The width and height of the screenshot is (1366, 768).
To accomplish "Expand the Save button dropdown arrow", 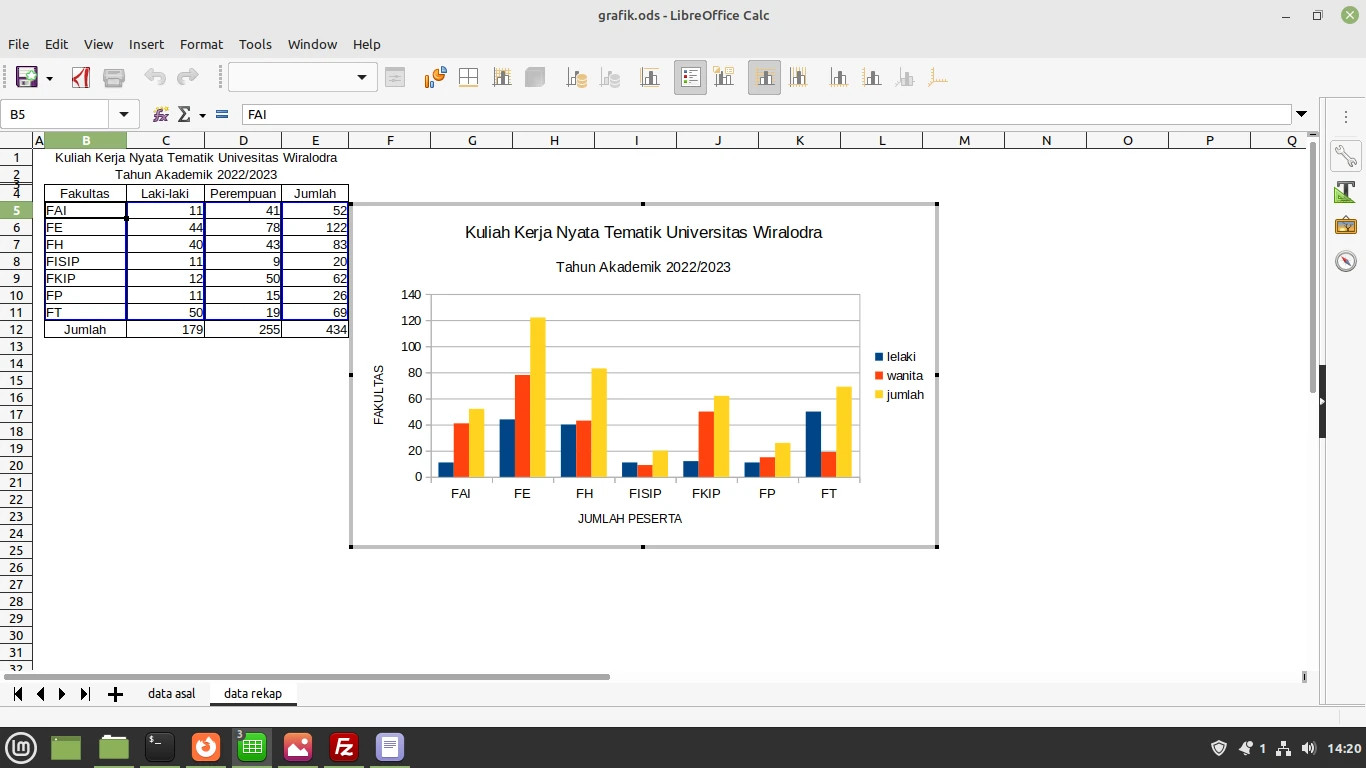I will click(x=49, y=77).
